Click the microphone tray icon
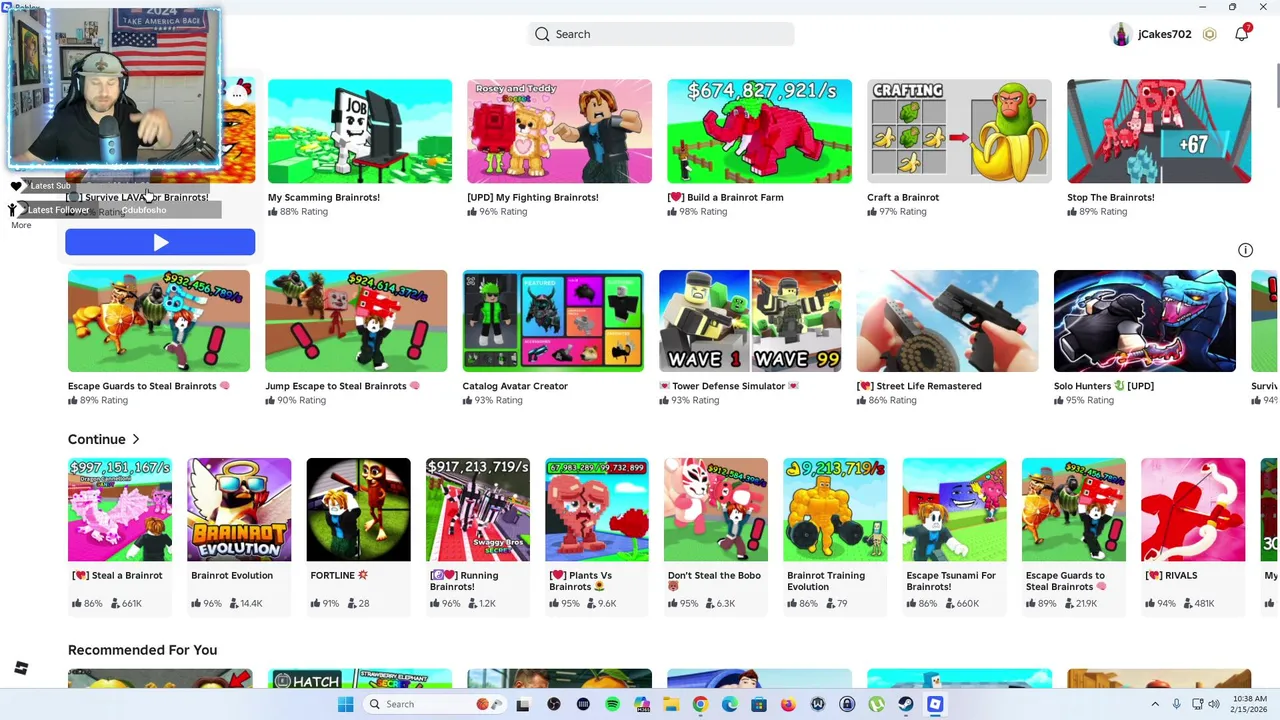This screenshot has height=720, width=1280. pos(1176,704)
